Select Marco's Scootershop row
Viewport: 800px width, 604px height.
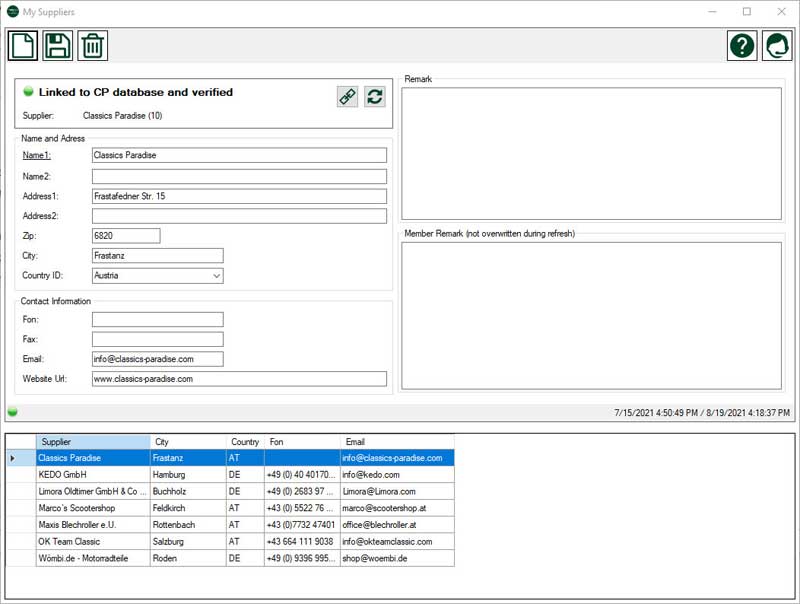(x=230, y=508)
